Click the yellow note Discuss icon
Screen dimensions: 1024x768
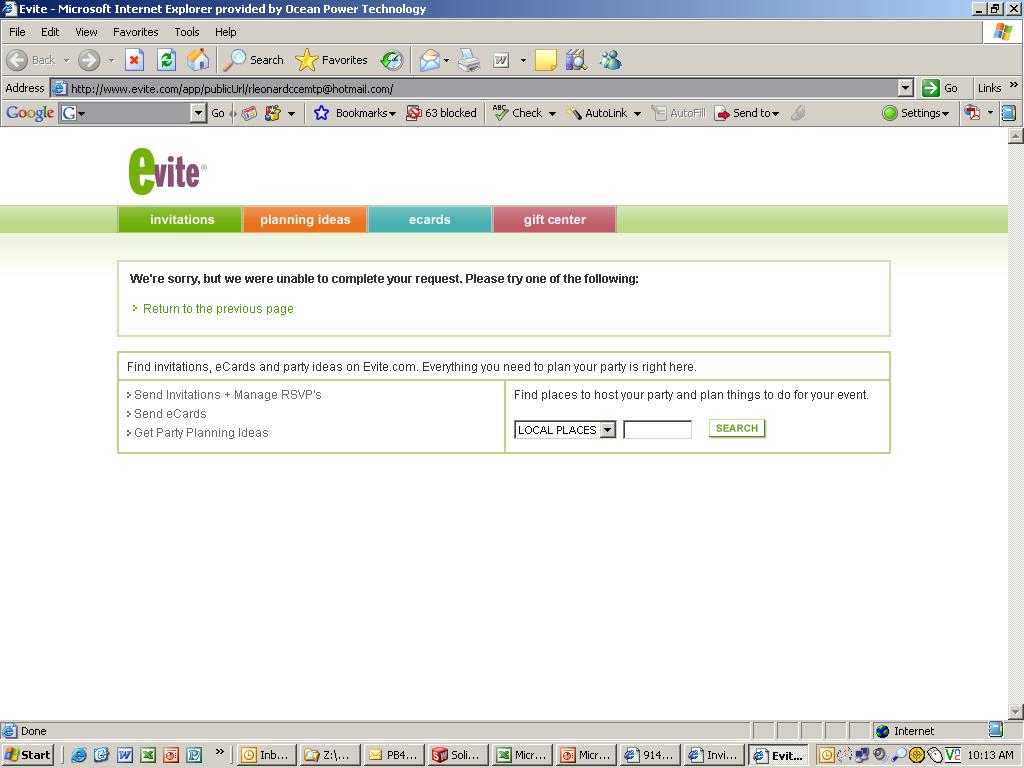tap(545, 60)
